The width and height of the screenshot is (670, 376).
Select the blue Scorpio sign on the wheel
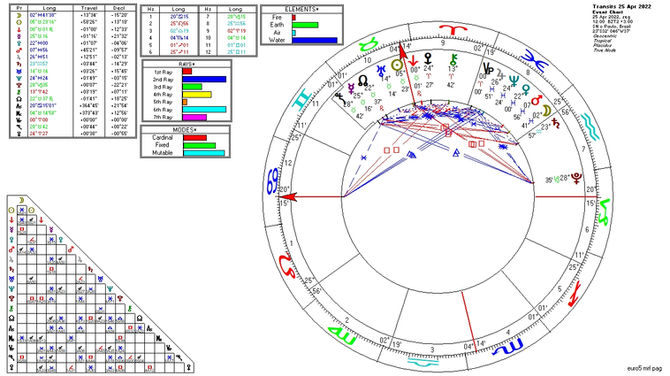[x=508, y=347]
